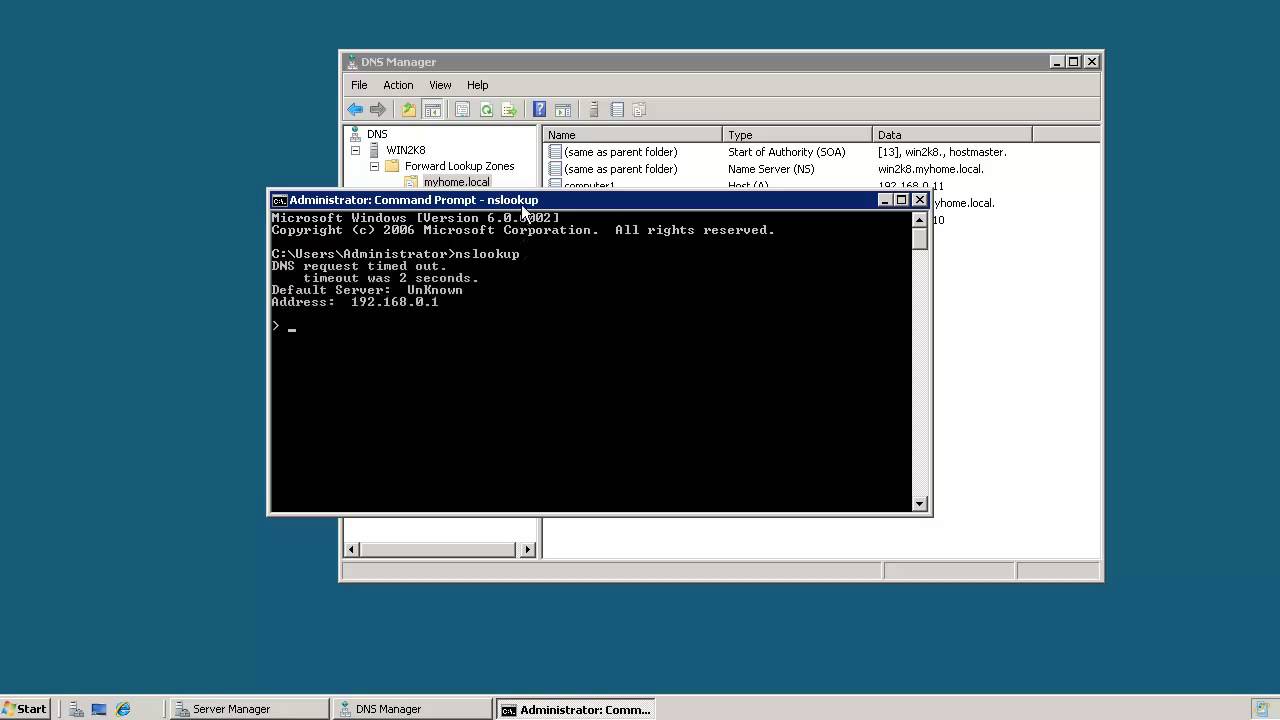Export list using toolbar icon

pyautogui.click(x=509, y=110)
